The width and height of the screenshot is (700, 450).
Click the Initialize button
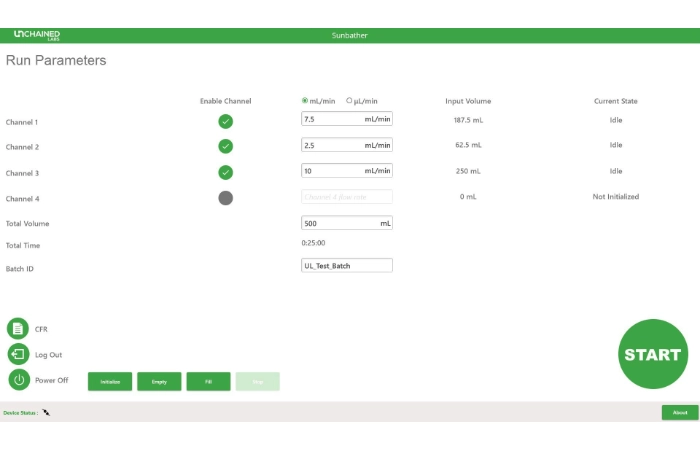(x=110, y=381)
